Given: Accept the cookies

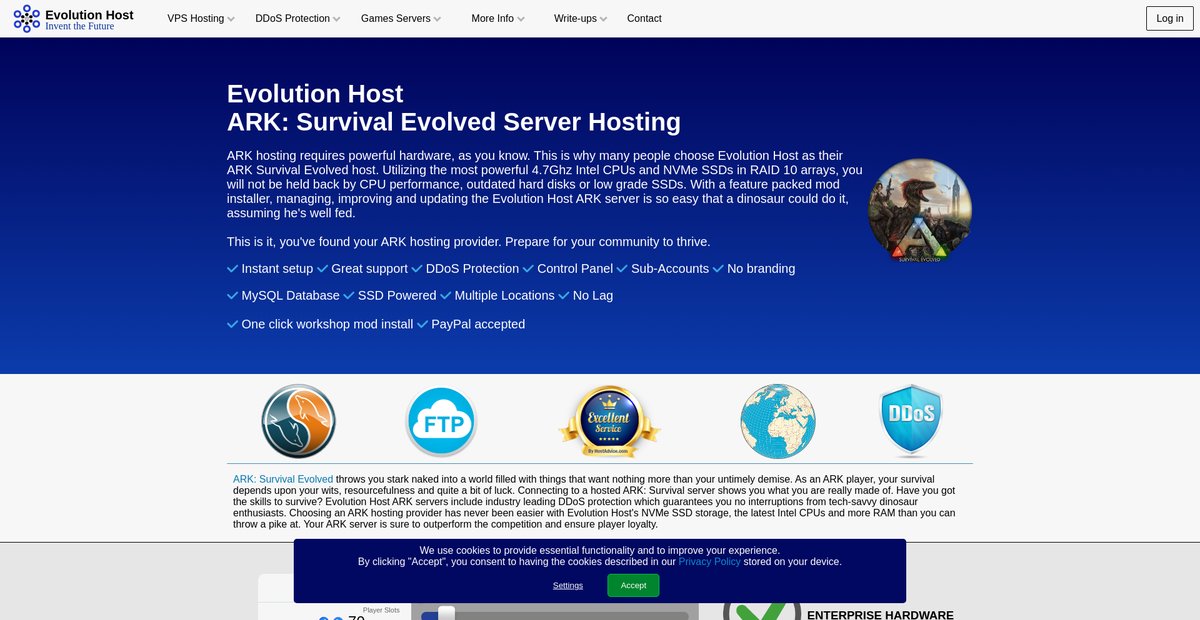Looking at the screenshot, I should pos(633,585).
